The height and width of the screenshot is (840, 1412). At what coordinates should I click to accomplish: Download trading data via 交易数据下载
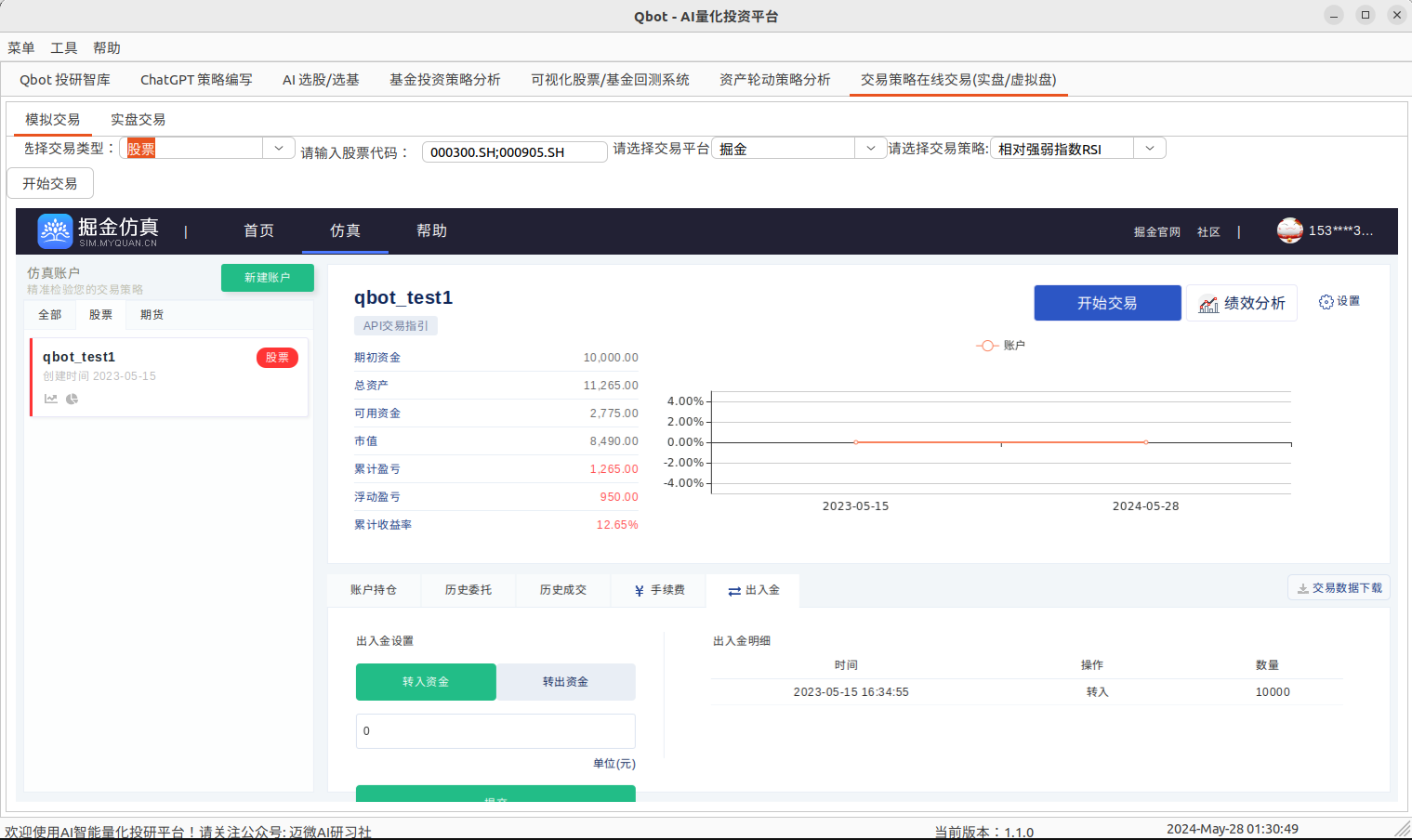tap(1339, 586)
